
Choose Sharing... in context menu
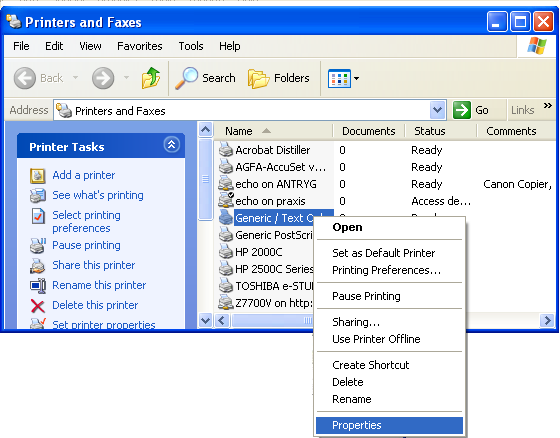pyautogui.click(x=389, y=322)
